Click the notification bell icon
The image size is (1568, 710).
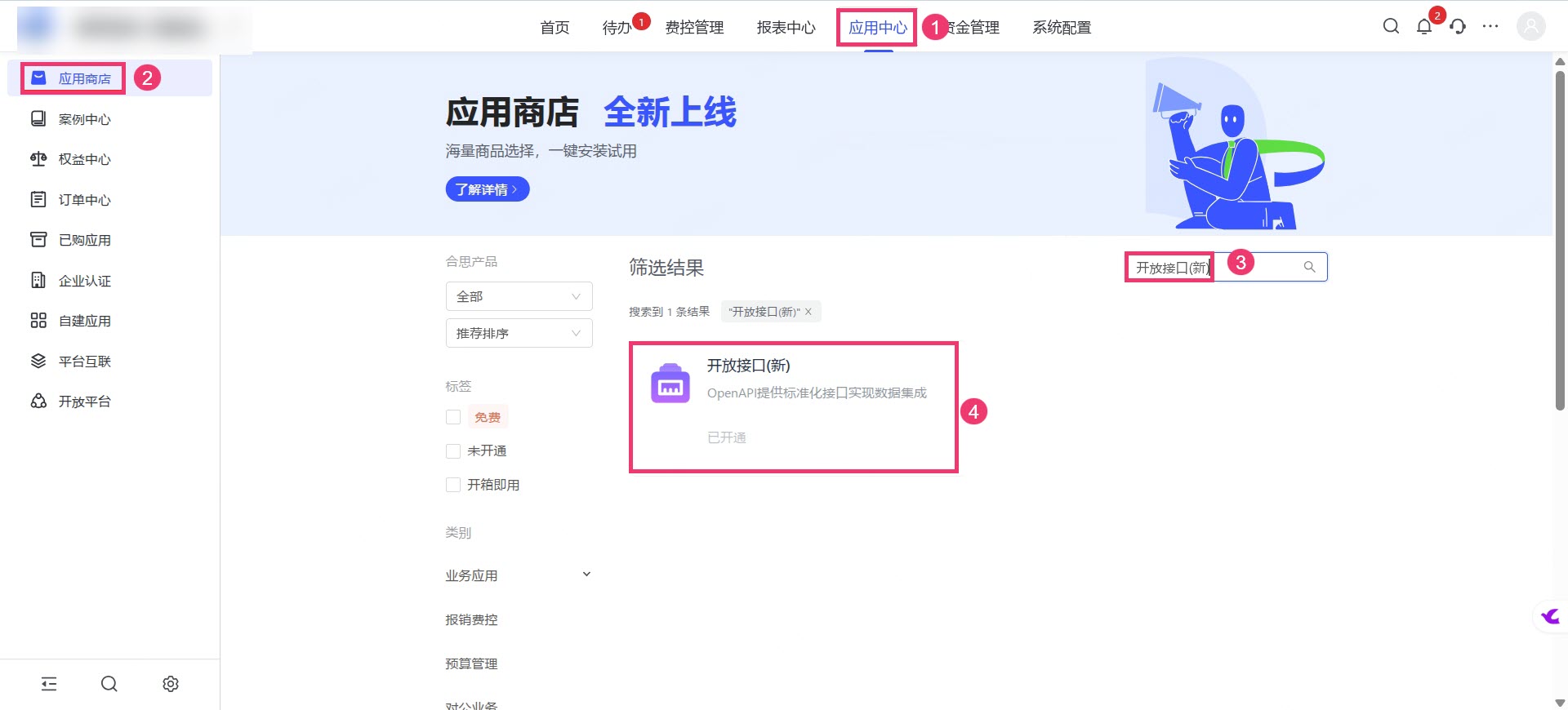pyautogui.click(x=1424, y=27)
